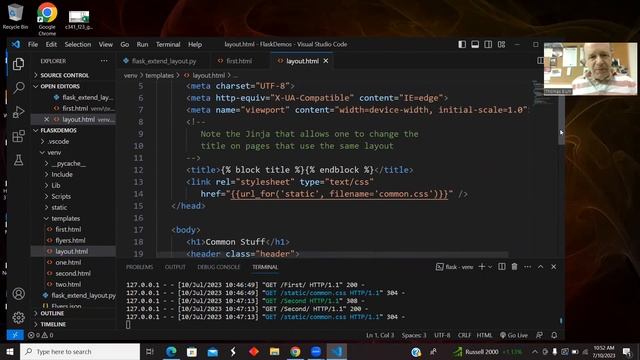Open the Accounts icon

(18, 293)
